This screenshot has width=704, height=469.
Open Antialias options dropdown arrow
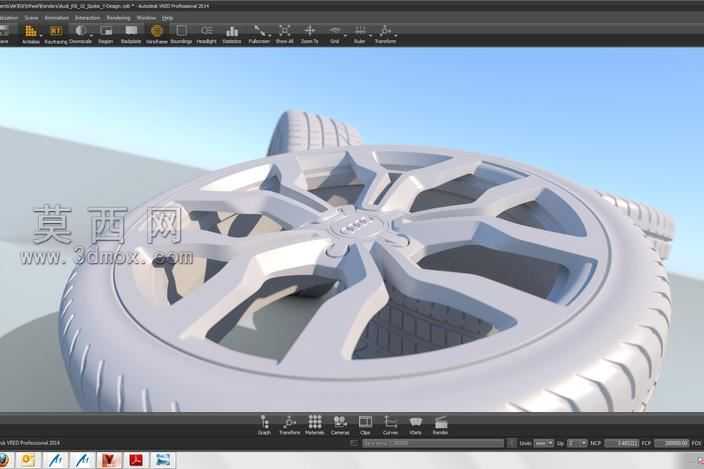[x=41, y=35]
